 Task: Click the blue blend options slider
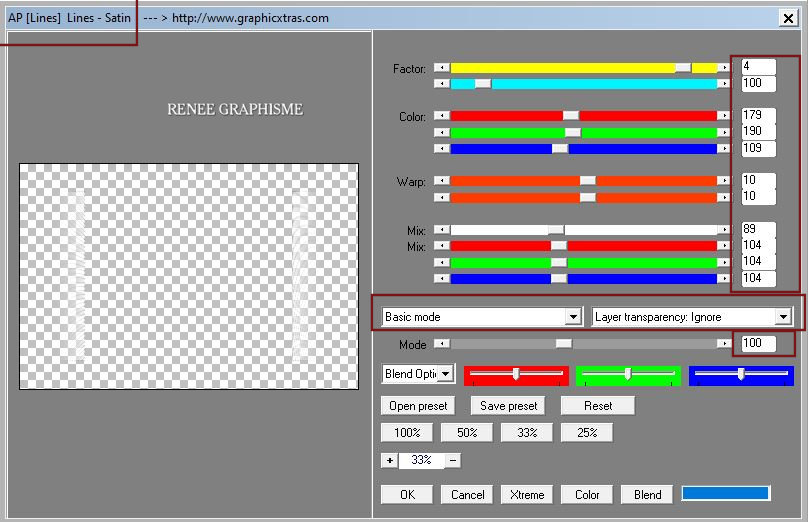740,375
